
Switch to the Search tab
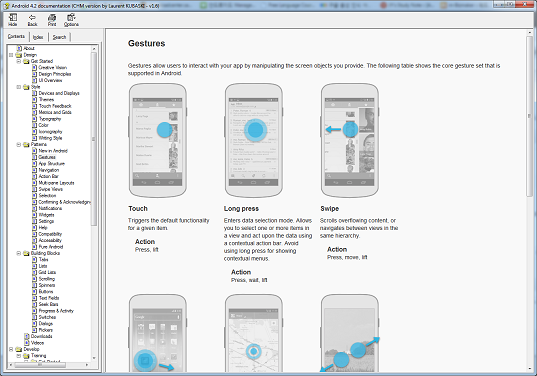59,37
